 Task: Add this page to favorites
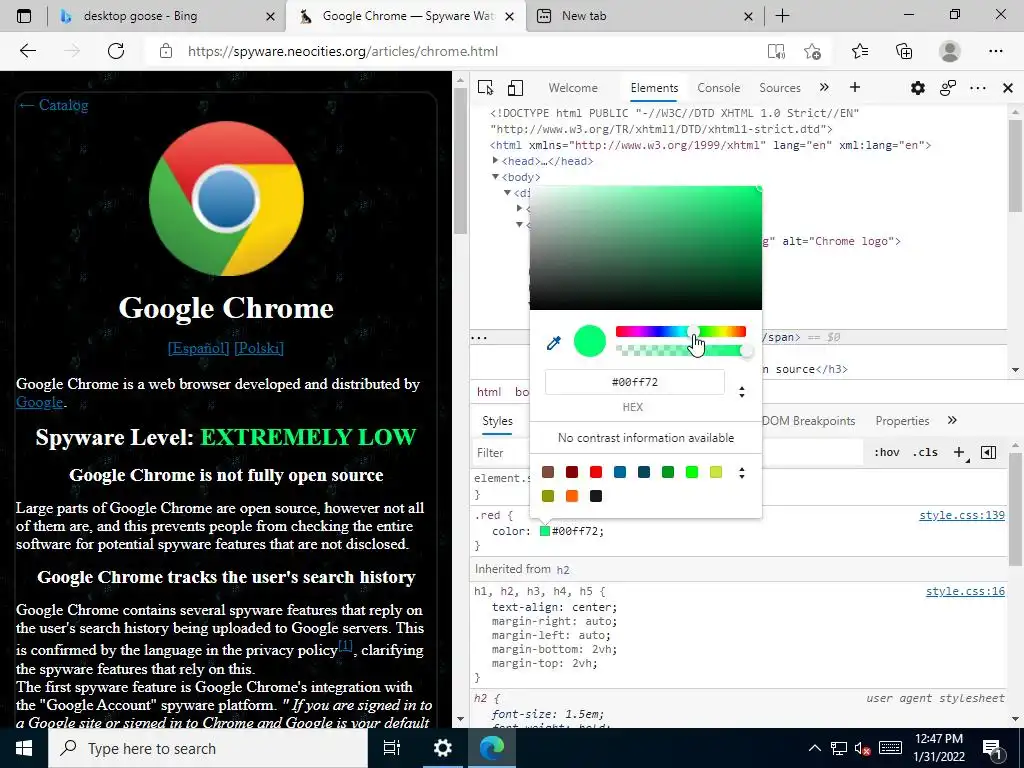(x=812, y=52)
